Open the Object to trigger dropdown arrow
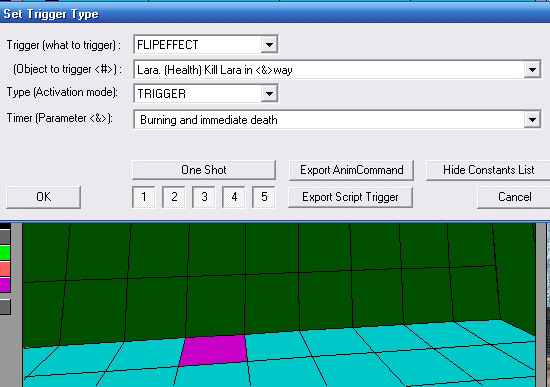 pos(532,70)
